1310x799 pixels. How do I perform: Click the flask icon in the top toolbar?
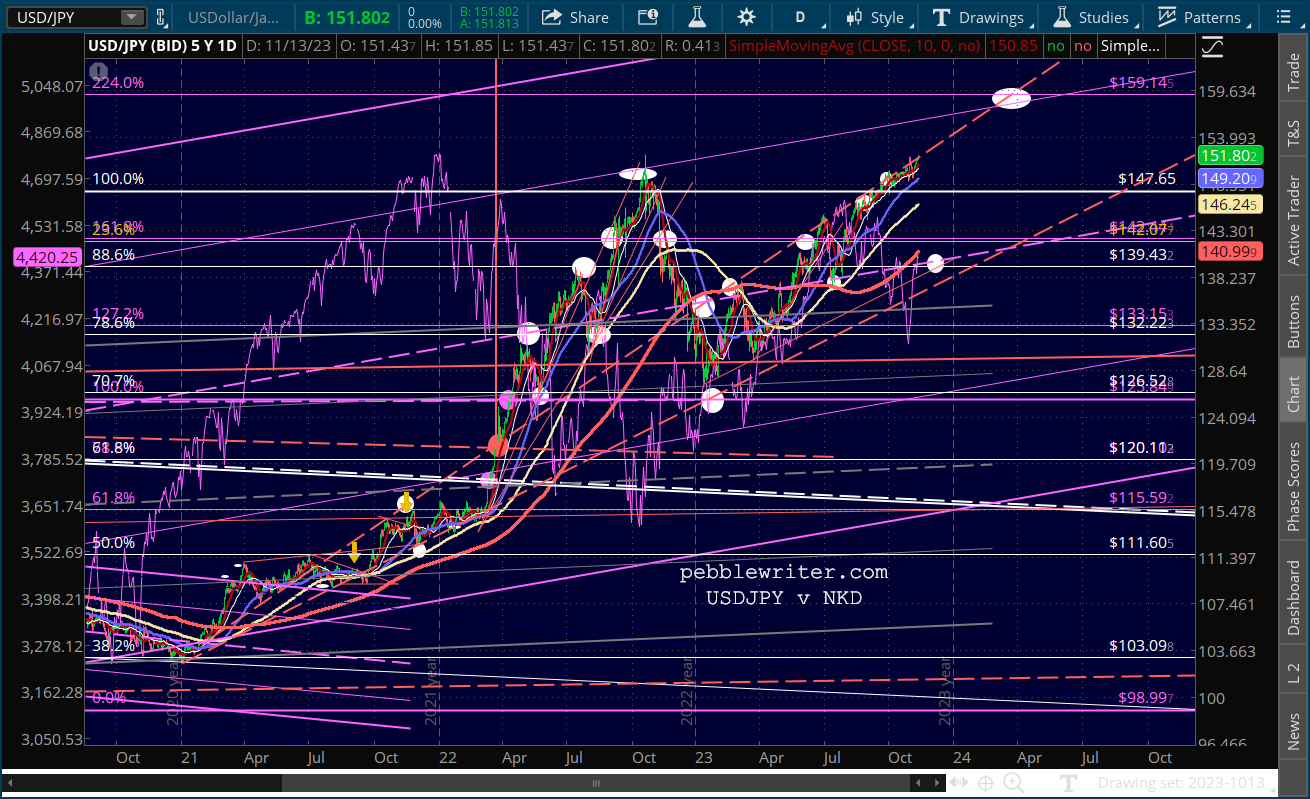coord(698,17)
